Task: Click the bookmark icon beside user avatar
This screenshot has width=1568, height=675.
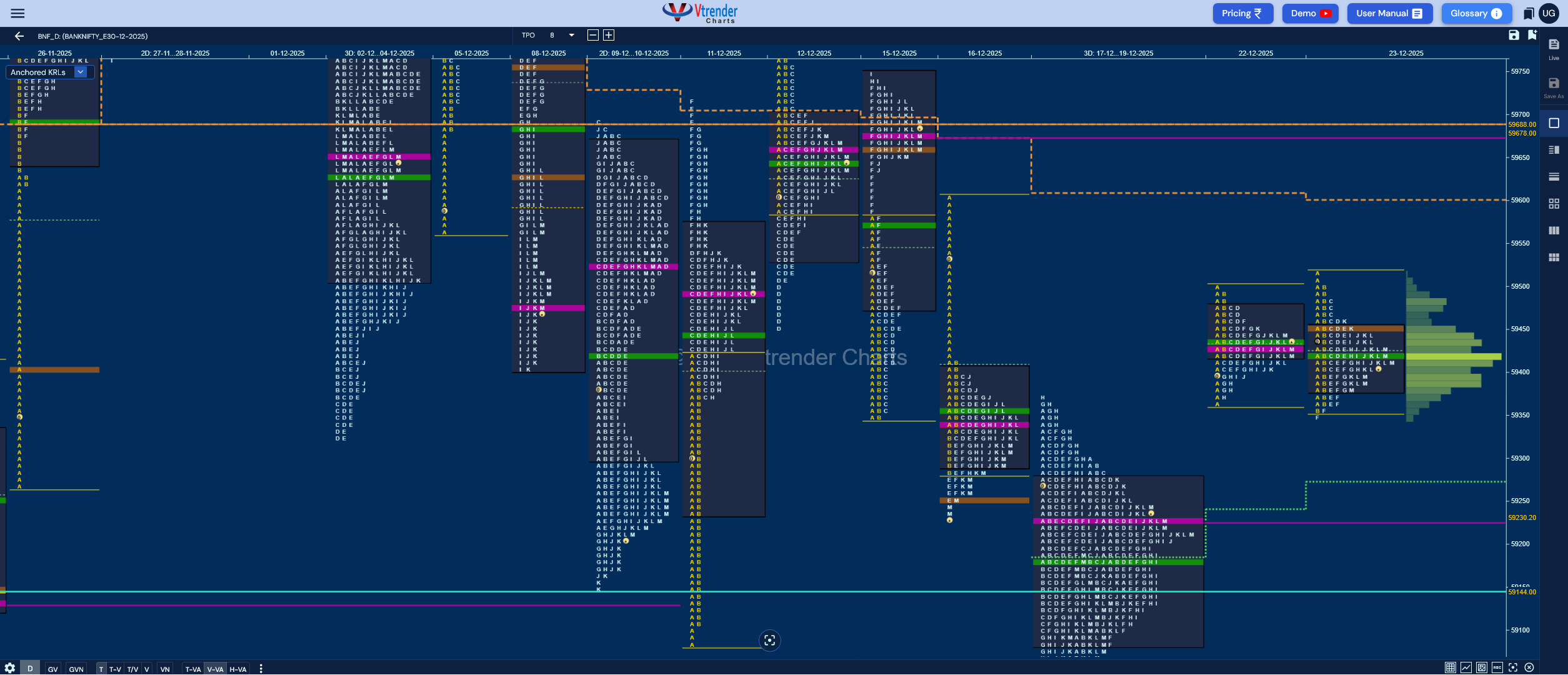Action: point(1529,13)
